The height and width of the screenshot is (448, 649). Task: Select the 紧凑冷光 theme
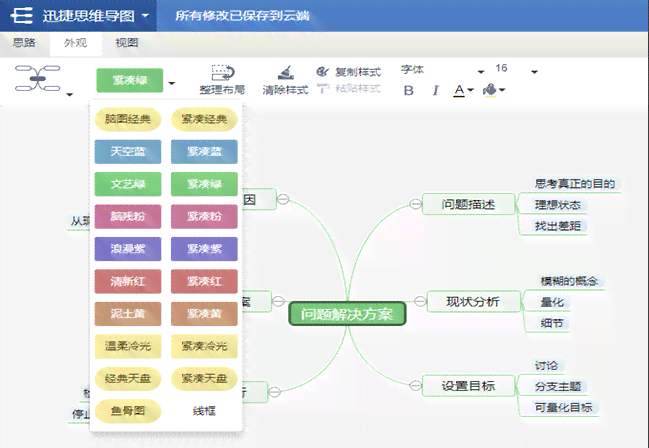point(204,346)
